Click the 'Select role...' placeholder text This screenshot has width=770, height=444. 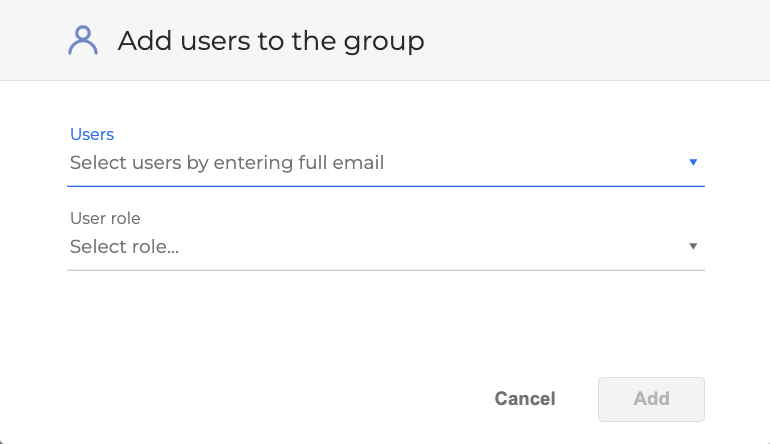pyautogui.click(x=124, y=246)
